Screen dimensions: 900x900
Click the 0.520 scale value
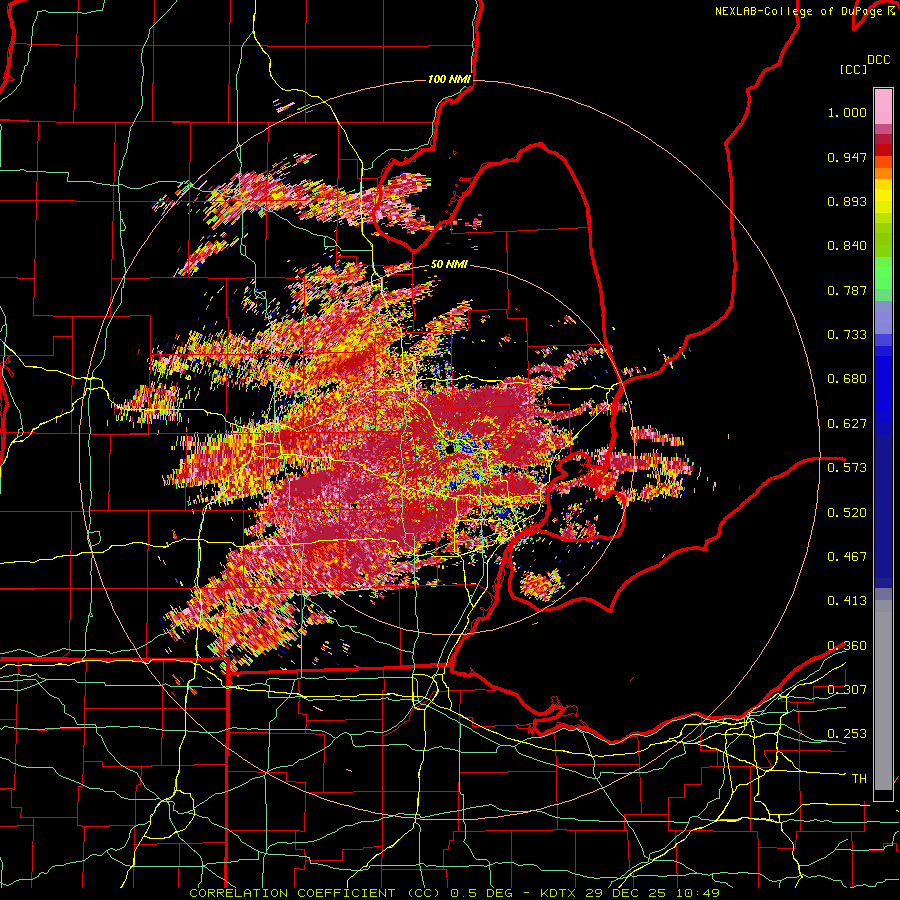(x=847, y=512)
